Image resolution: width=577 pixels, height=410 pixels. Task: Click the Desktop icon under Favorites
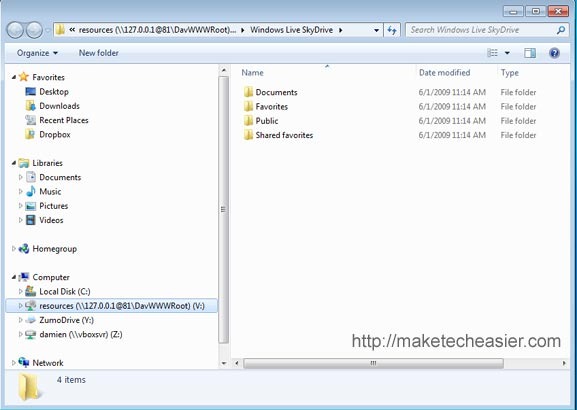(31, 92)
